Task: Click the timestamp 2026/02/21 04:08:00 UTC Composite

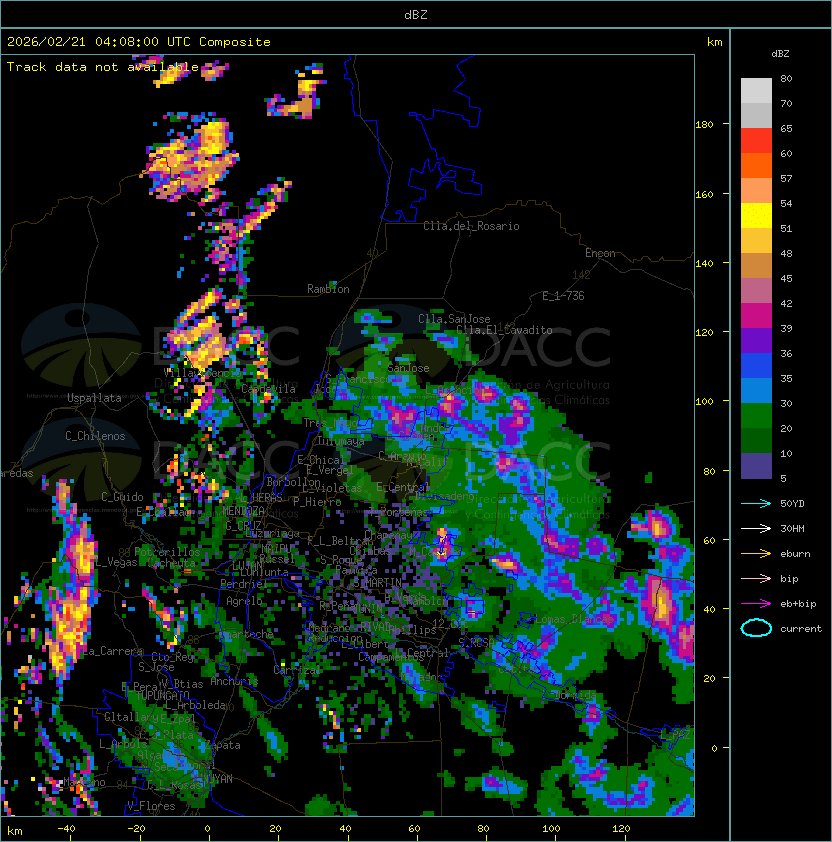Action: click(139, 42)
